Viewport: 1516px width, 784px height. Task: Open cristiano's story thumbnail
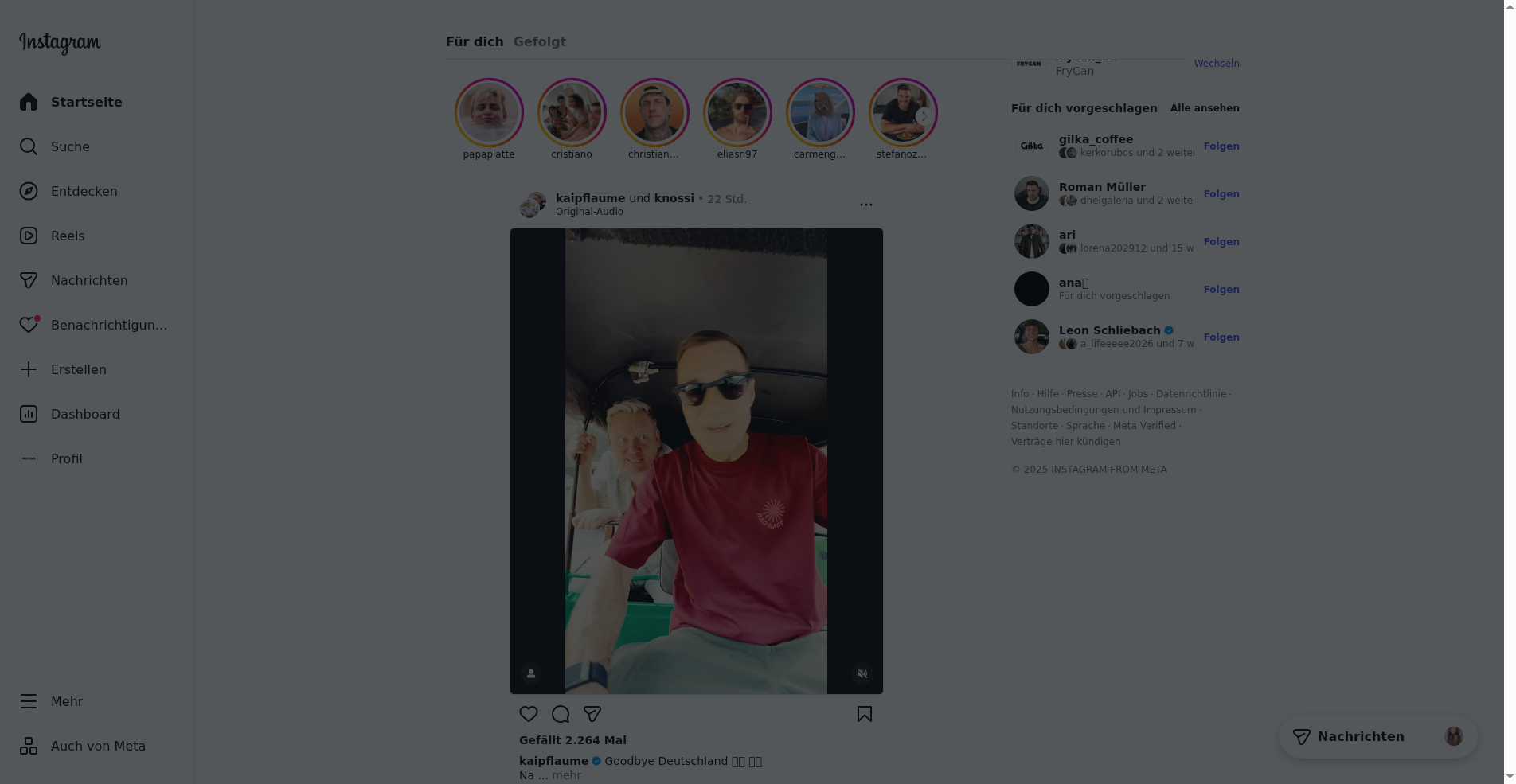(572, 112)
